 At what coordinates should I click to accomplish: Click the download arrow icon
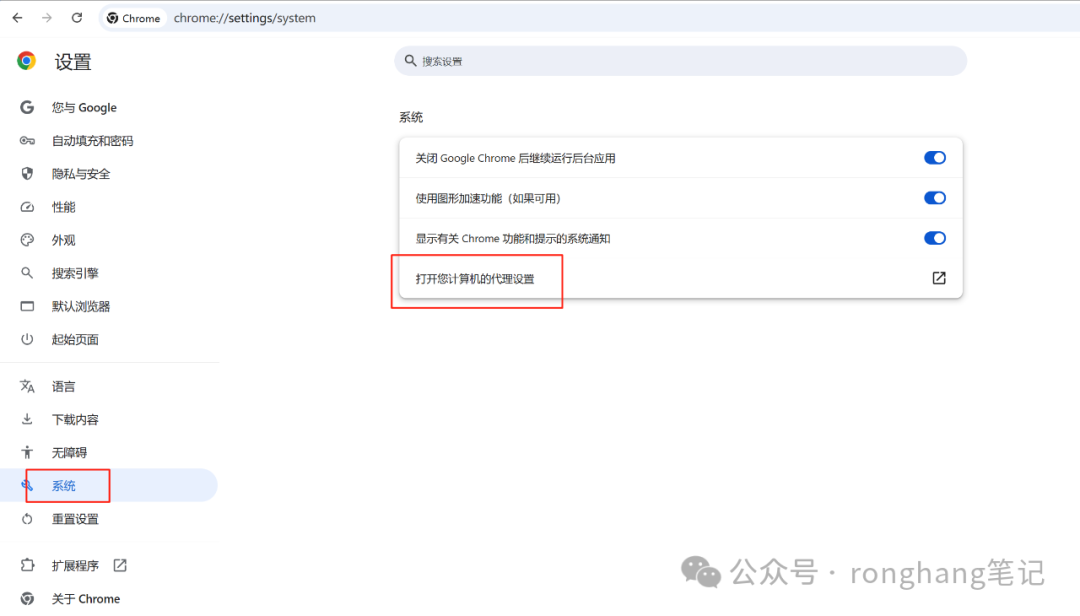[x=27, y=419]
